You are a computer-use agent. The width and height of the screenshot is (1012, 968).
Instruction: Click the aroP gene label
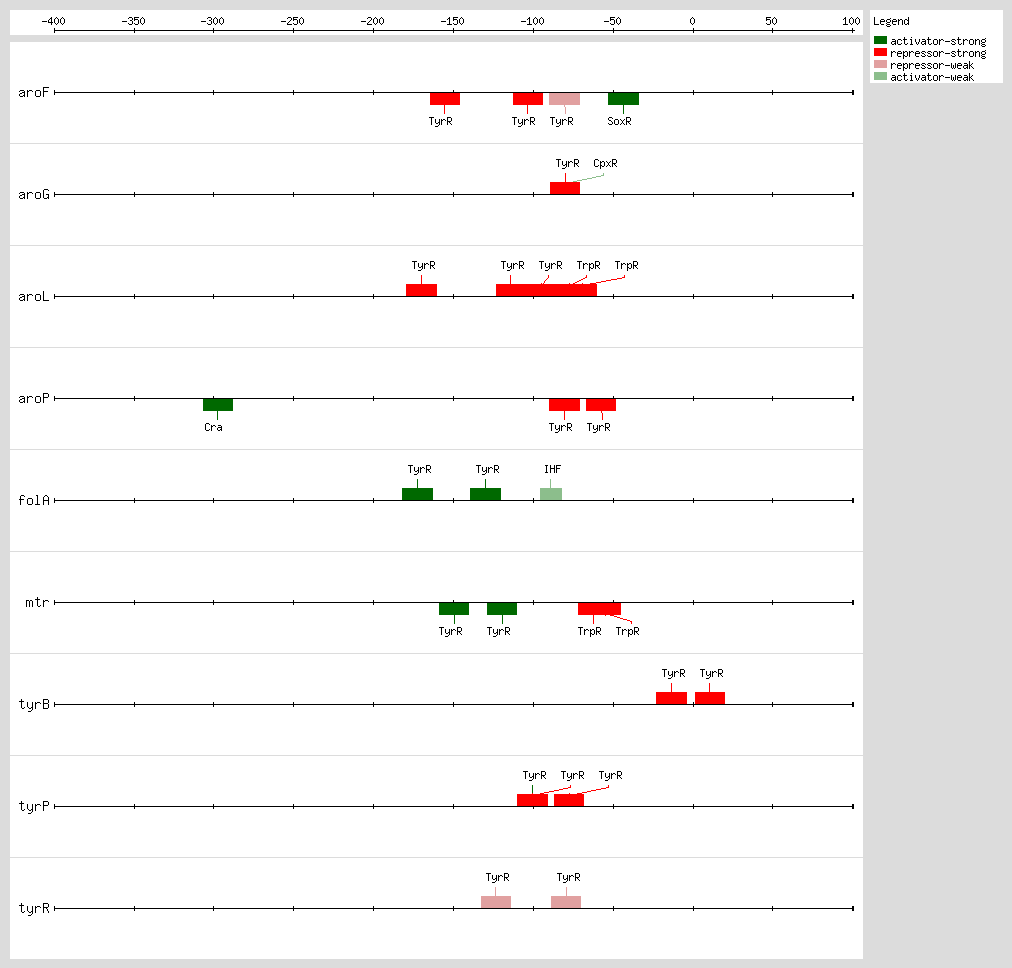(34, 398)
